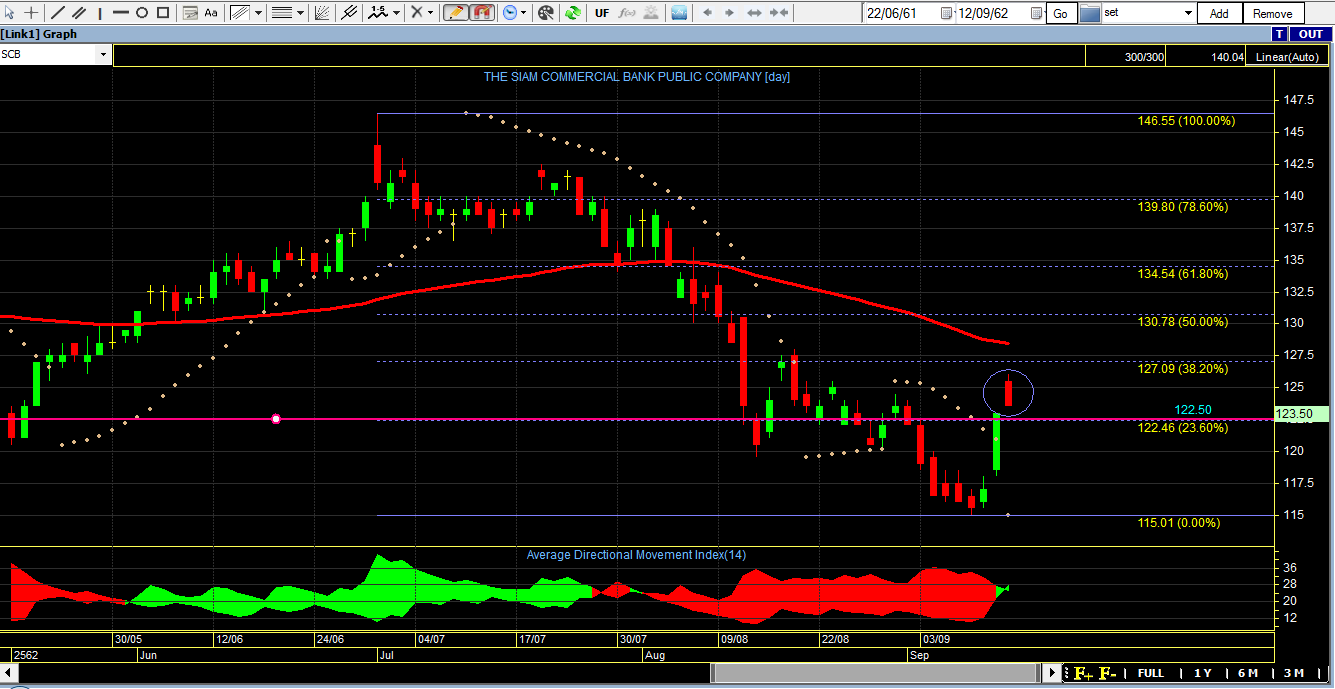Select the Fibonacci retracement lines tool
This screenshot has width=1335, height=689.
(282, 13)
